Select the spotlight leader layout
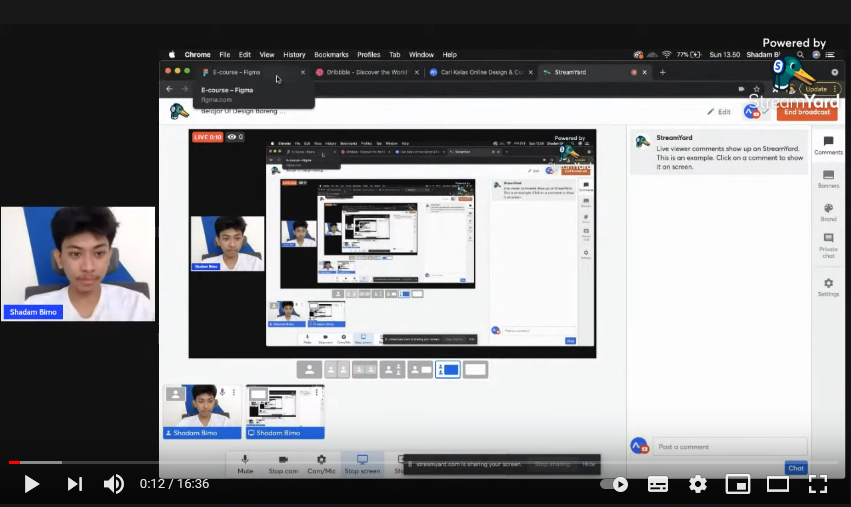The width and height of the screenshot is (851, 507). (x=392, y=370)
